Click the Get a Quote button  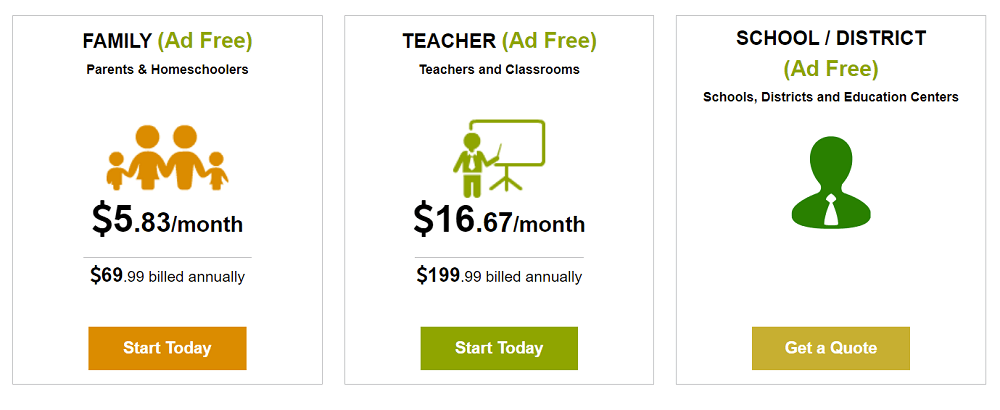tap(831, 348)
